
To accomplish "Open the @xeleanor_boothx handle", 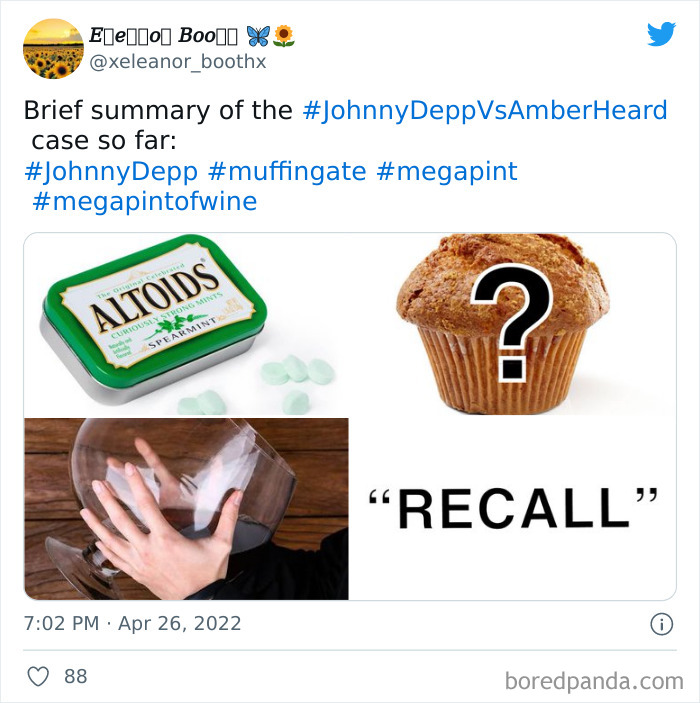I will coord(178,62).
